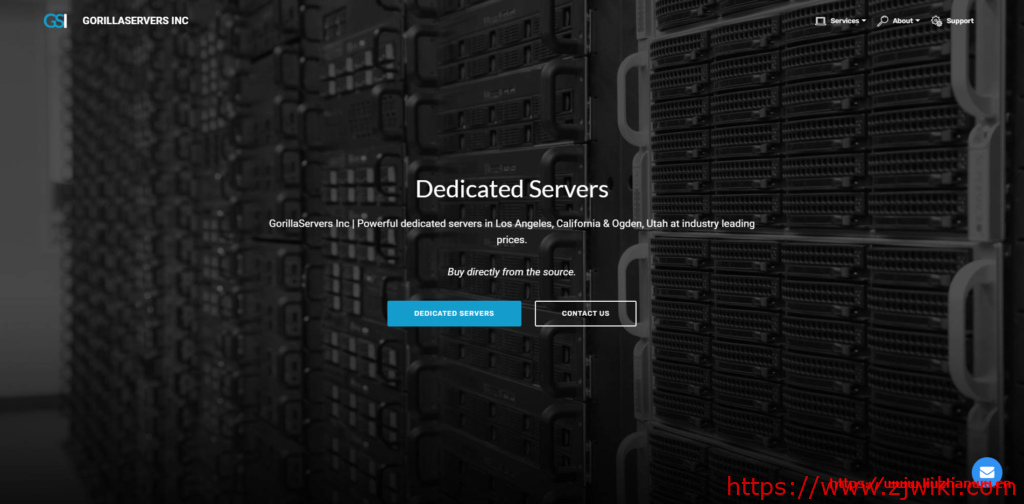Viewport: 1024px width, 504px height.
Task: Click the magnifier icon beside About
Action: (883, 21)
